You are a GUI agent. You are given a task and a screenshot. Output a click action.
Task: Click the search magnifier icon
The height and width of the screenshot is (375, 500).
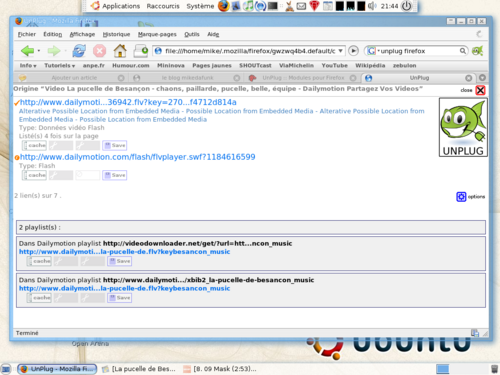pyautogui.click(x=463, y=51)
